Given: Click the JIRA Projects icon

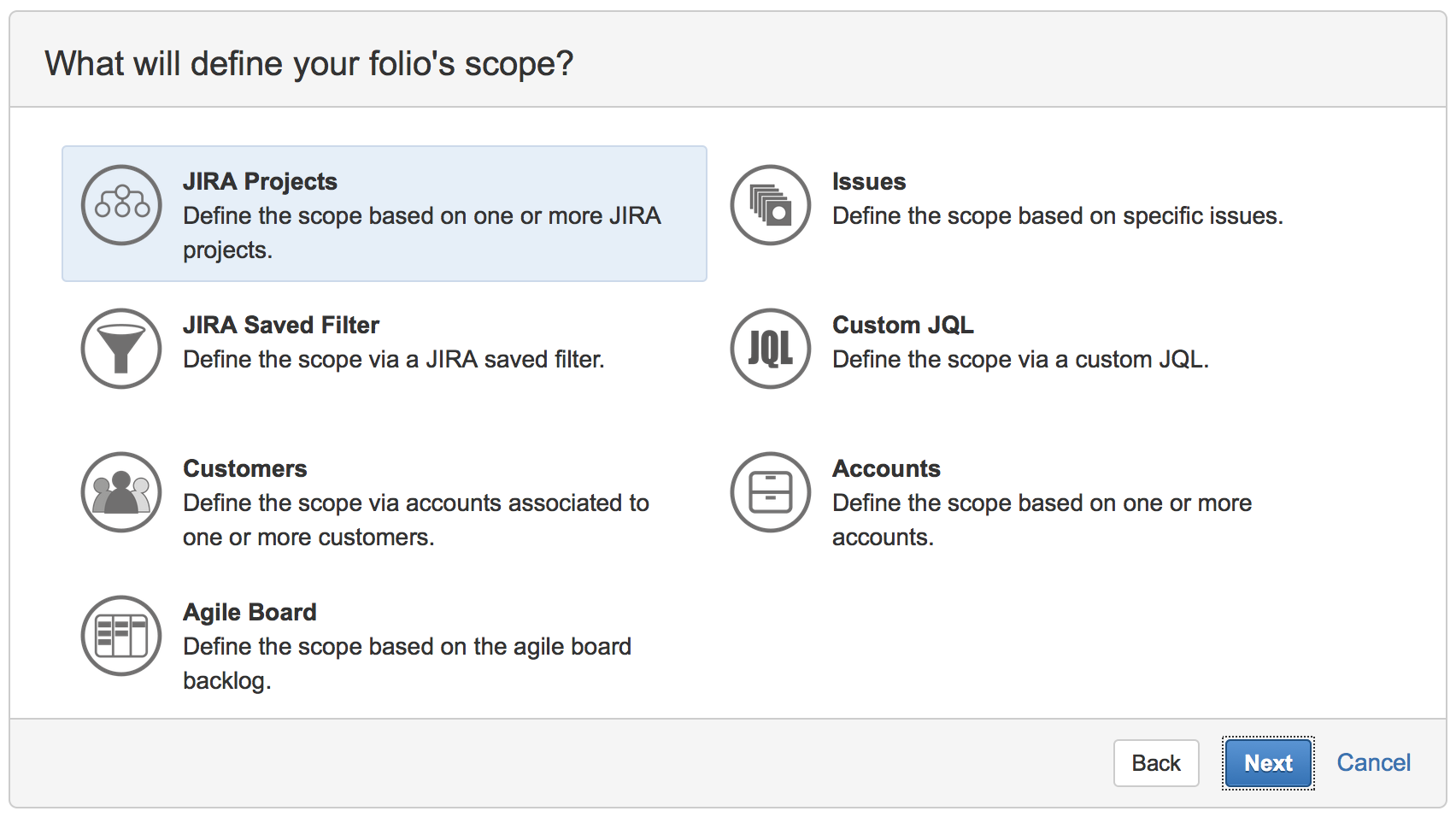Looking at the screenshot, I should 120,205.
